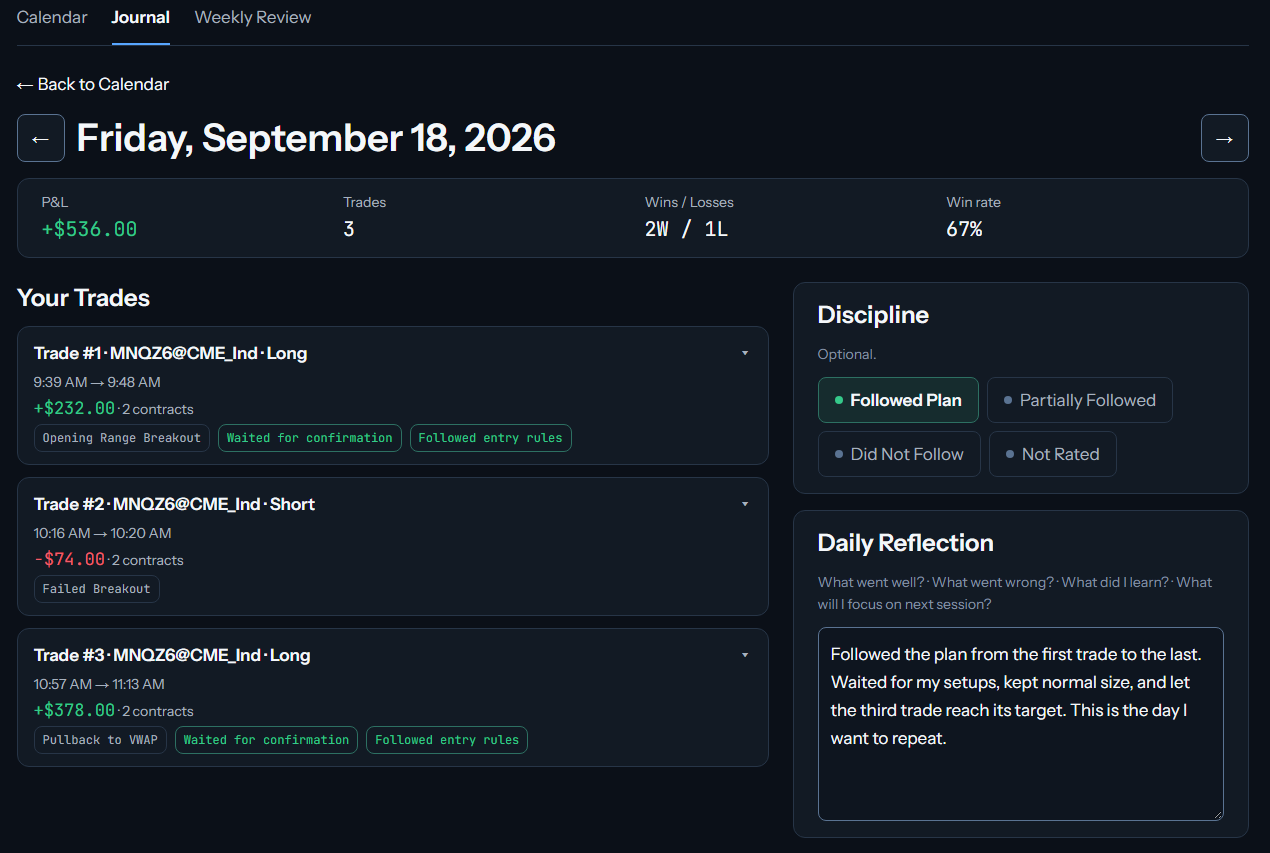Click the Discipline panel heading
Viewport: 1270px width, 853px height.
873,315
